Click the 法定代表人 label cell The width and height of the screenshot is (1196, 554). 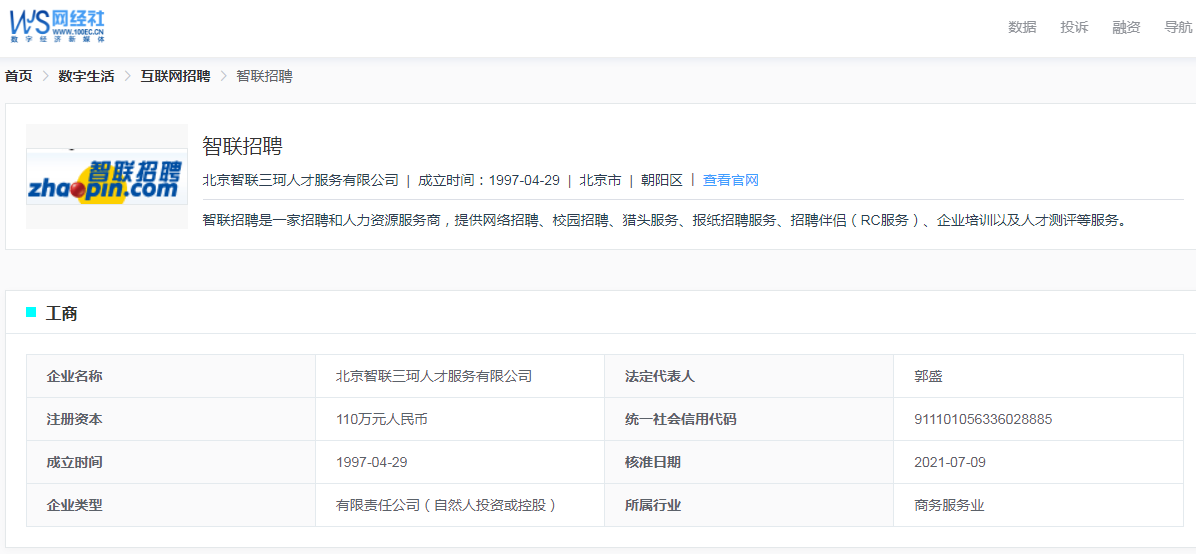tap(748, 376)
